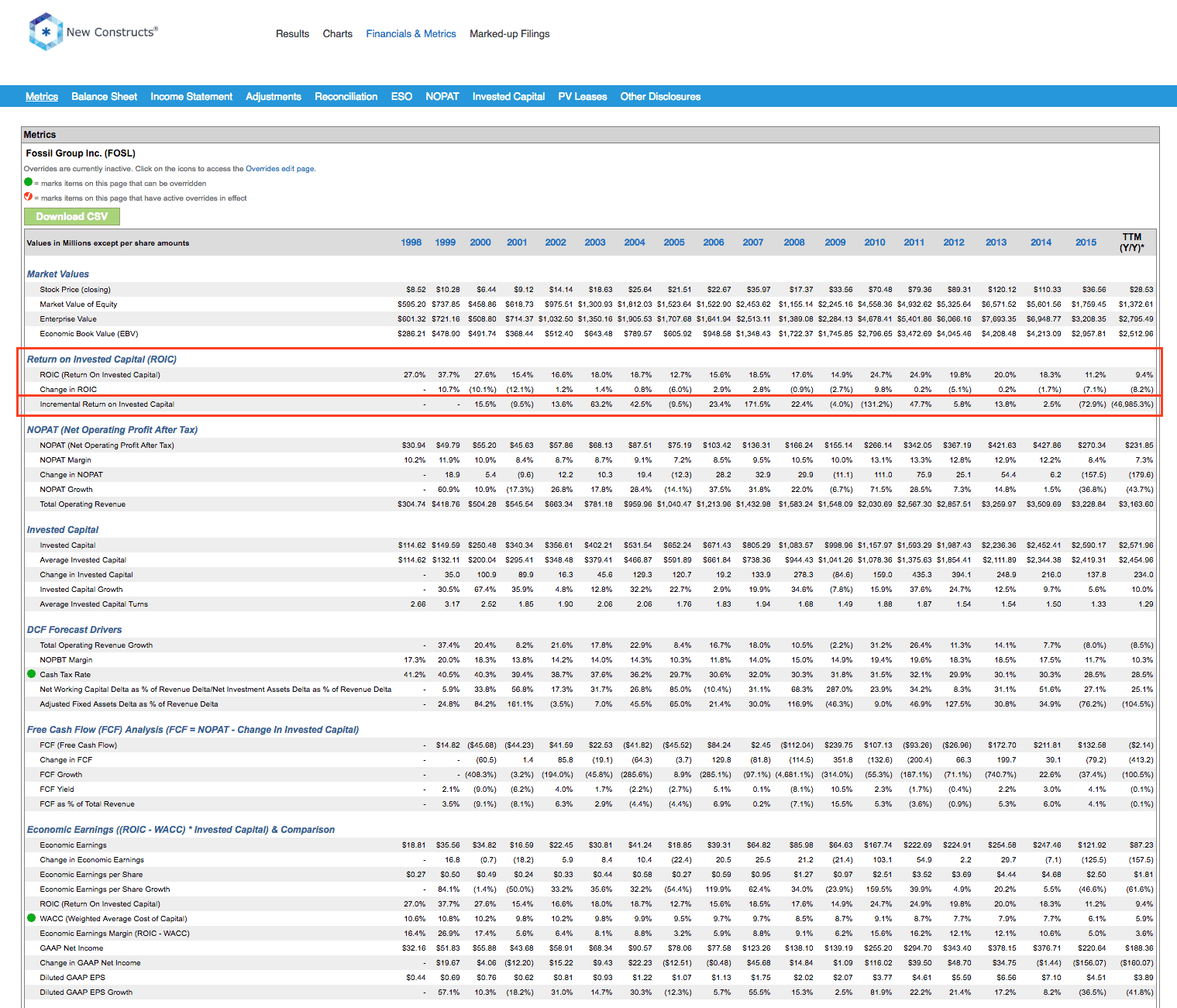Click the TTM (Y/Y)* column header

click(x=1132, y=243)
